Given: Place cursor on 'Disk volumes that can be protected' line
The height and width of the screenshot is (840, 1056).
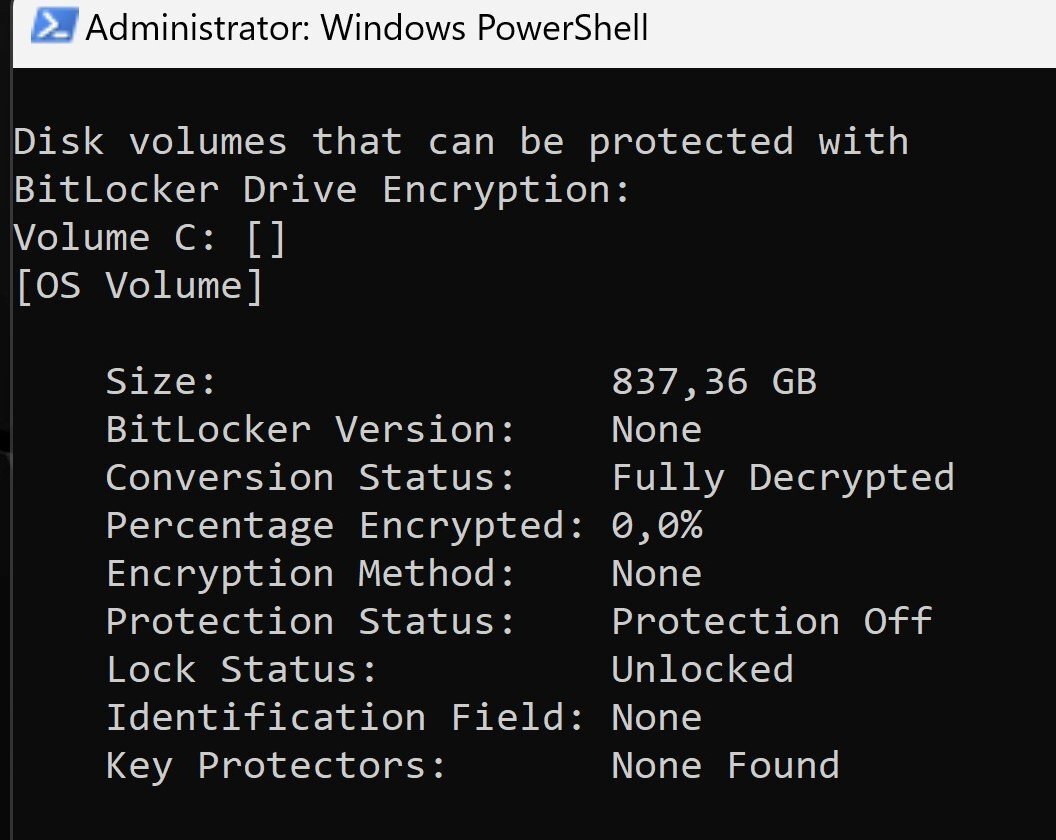Looking at the screenshot, I should [461, 142].
